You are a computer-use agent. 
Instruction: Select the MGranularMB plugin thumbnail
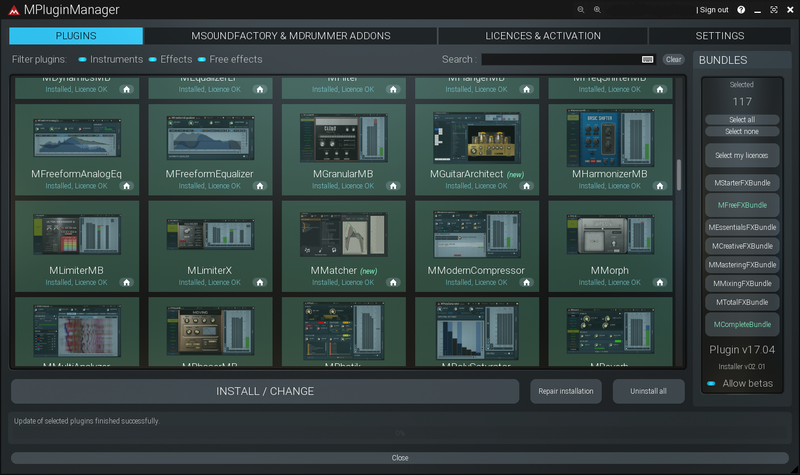click(343, 138)
